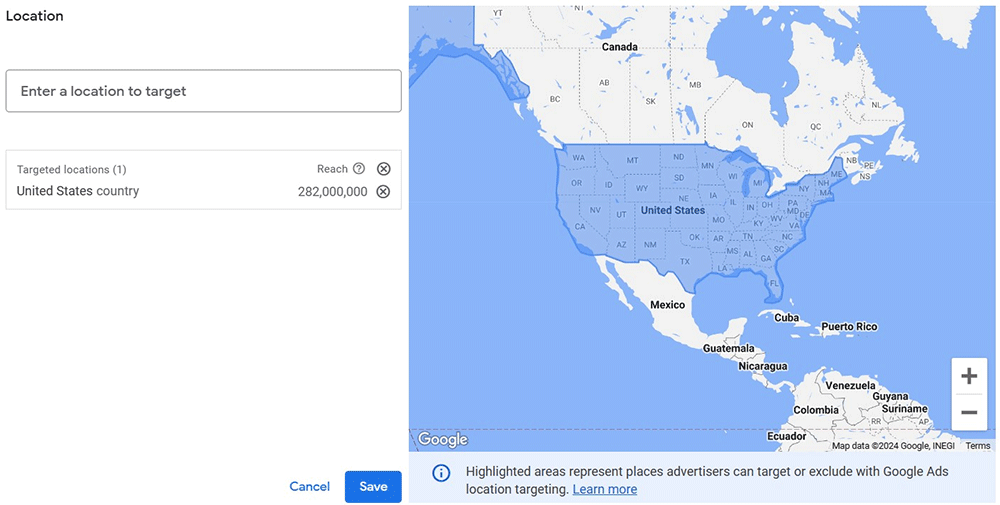
Task: Zoom out on the map
Action: pos(968,412)
